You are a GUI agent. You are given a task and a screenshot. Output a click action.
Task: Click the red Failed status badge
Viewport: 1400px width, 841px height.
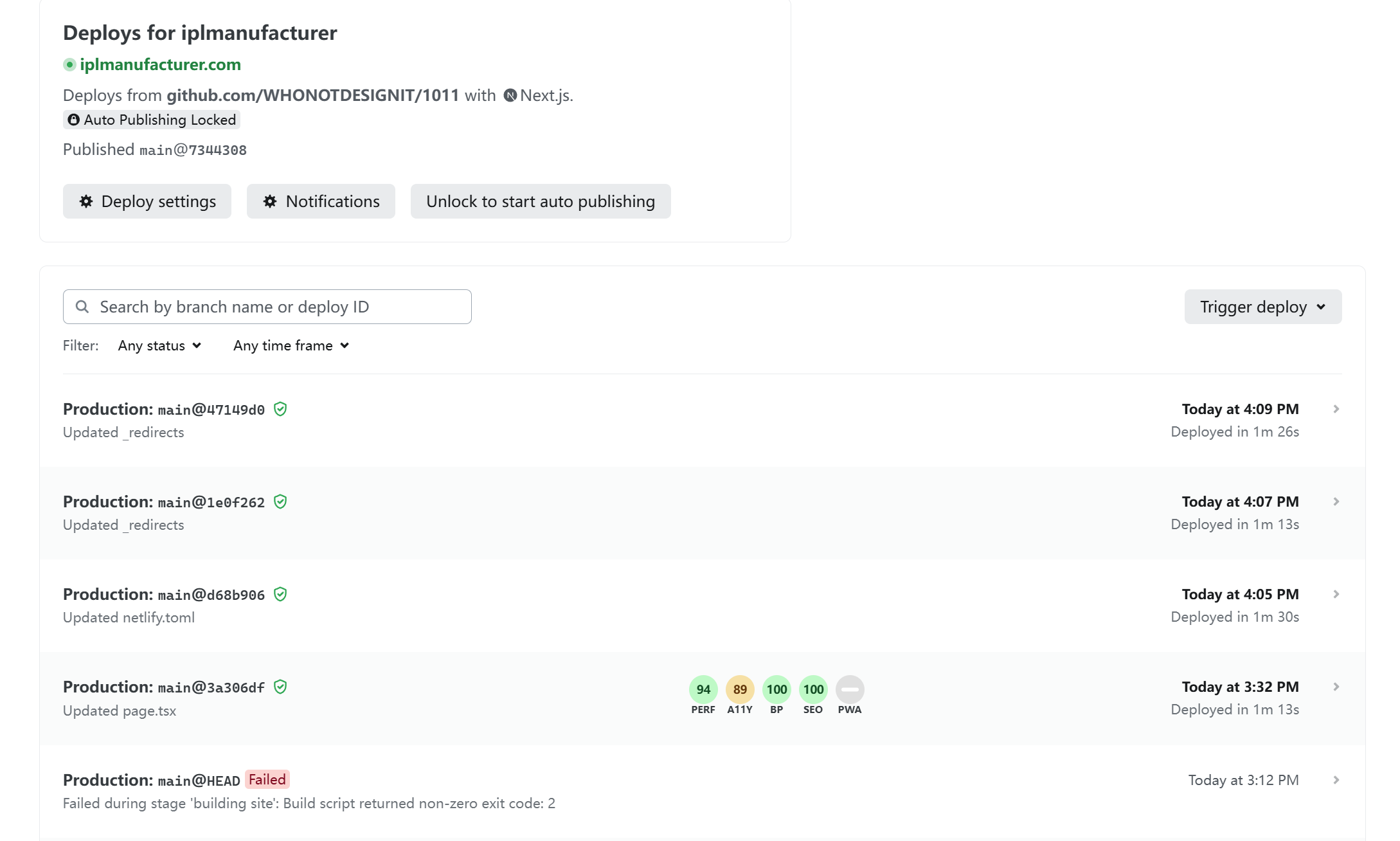267,779
